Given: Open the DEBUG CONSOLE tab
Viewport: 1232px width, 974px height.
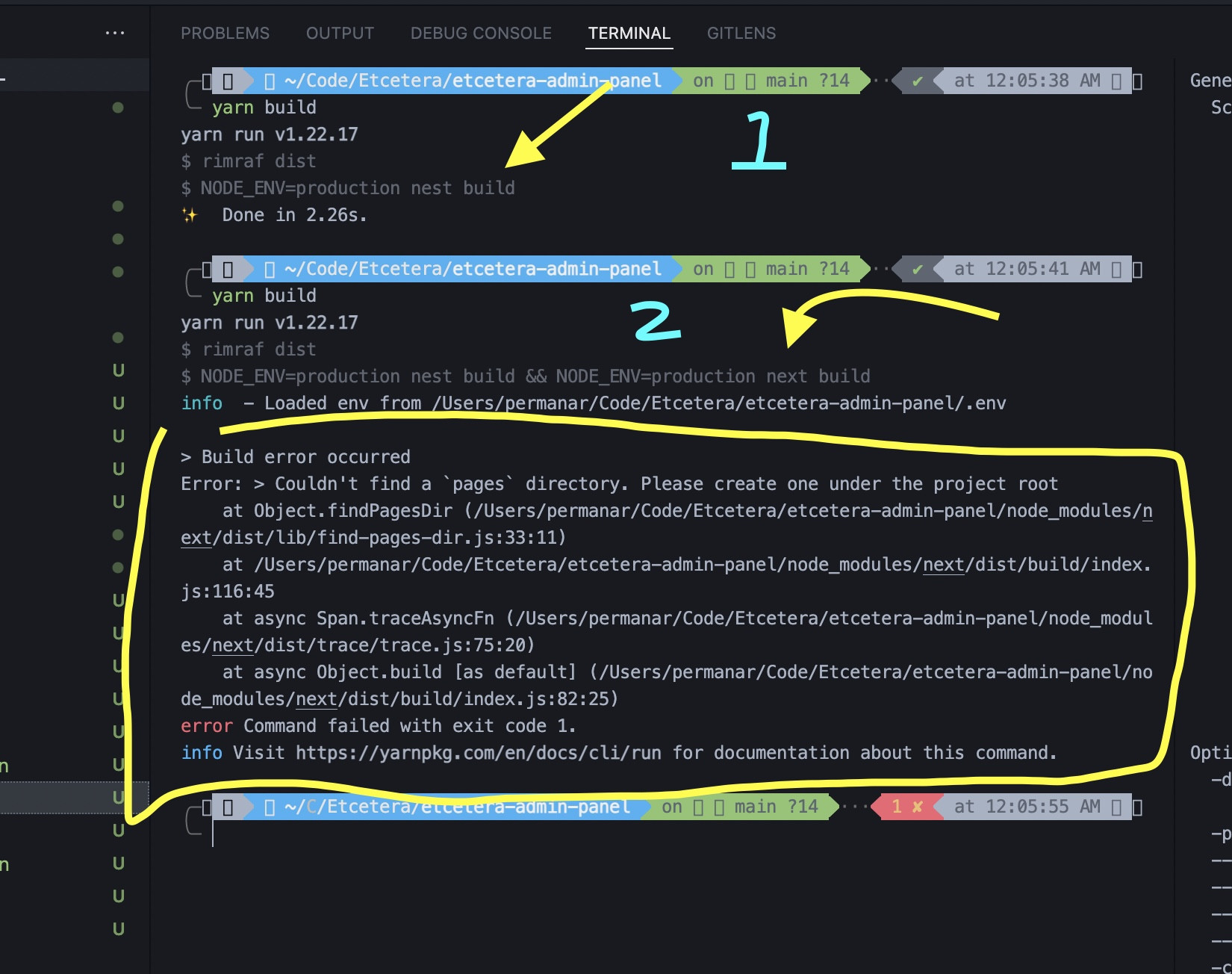Looking at the screenshot, I should click(481, 33).
